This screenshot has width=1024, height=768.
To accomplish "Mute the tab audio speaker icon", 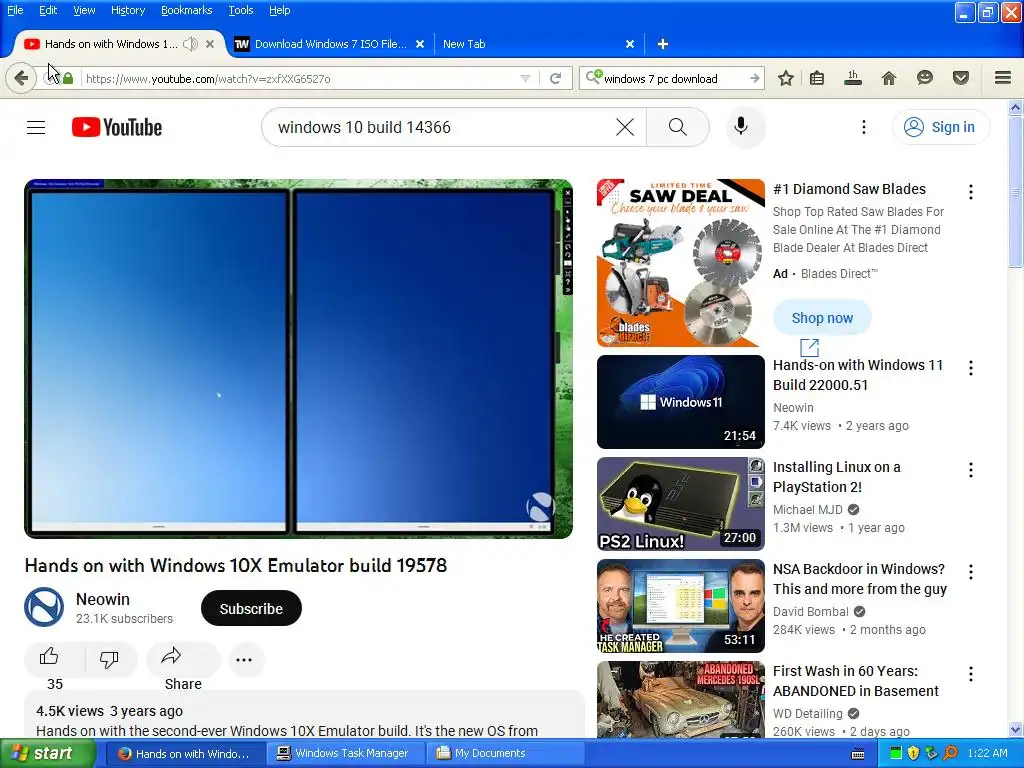I will tap(190, 44).
